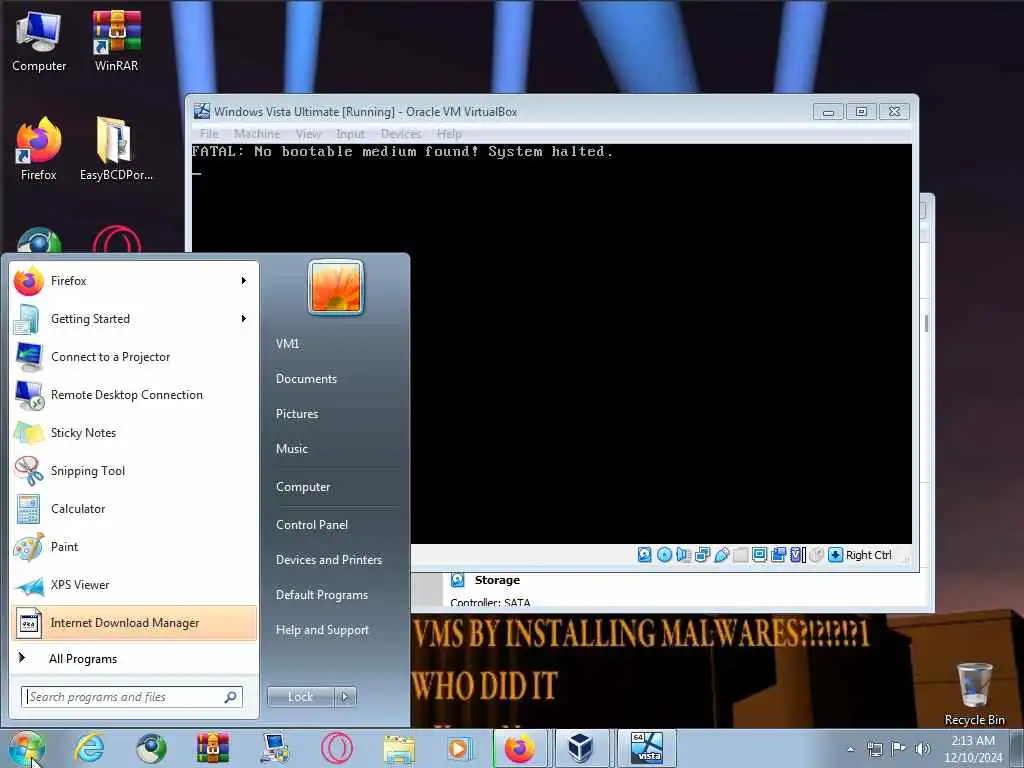Click the mouse integration icon in VirtualBox status bar
This screenshot has width=1024, height=768.
click(x=816, y=555)
